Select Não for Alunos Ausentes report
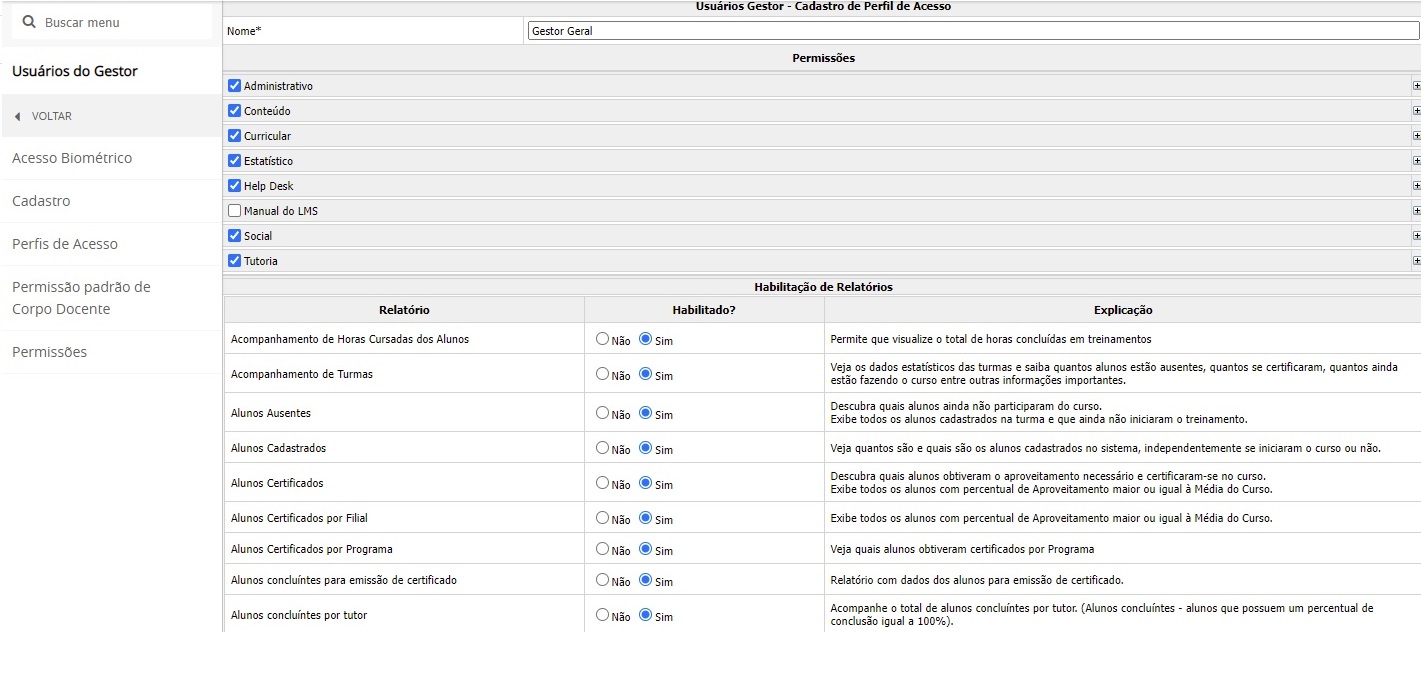 (x=602, y=412)
